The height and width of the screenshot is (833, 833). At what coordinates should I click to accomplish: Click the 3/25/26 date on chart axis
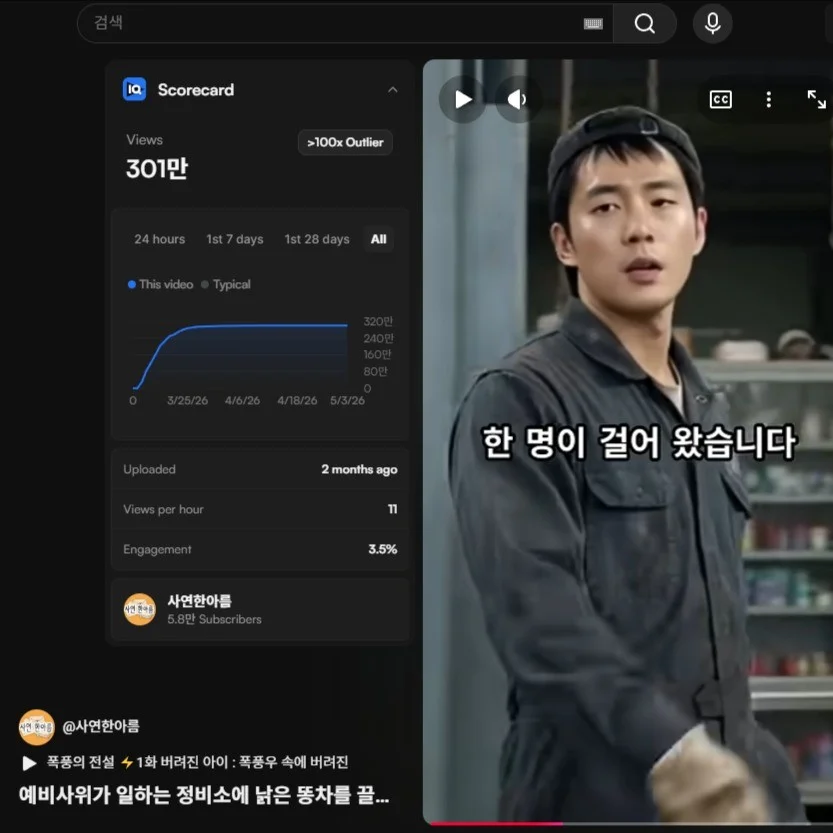188,401
